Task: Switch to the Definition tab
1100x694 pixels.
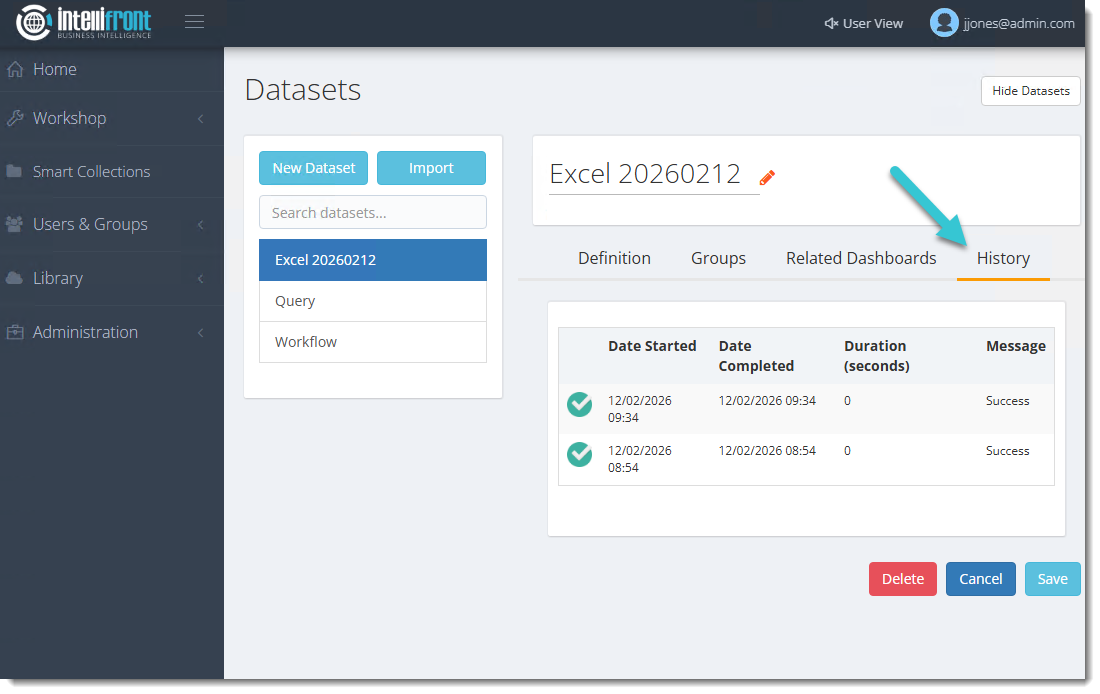Action: [614, 258]
